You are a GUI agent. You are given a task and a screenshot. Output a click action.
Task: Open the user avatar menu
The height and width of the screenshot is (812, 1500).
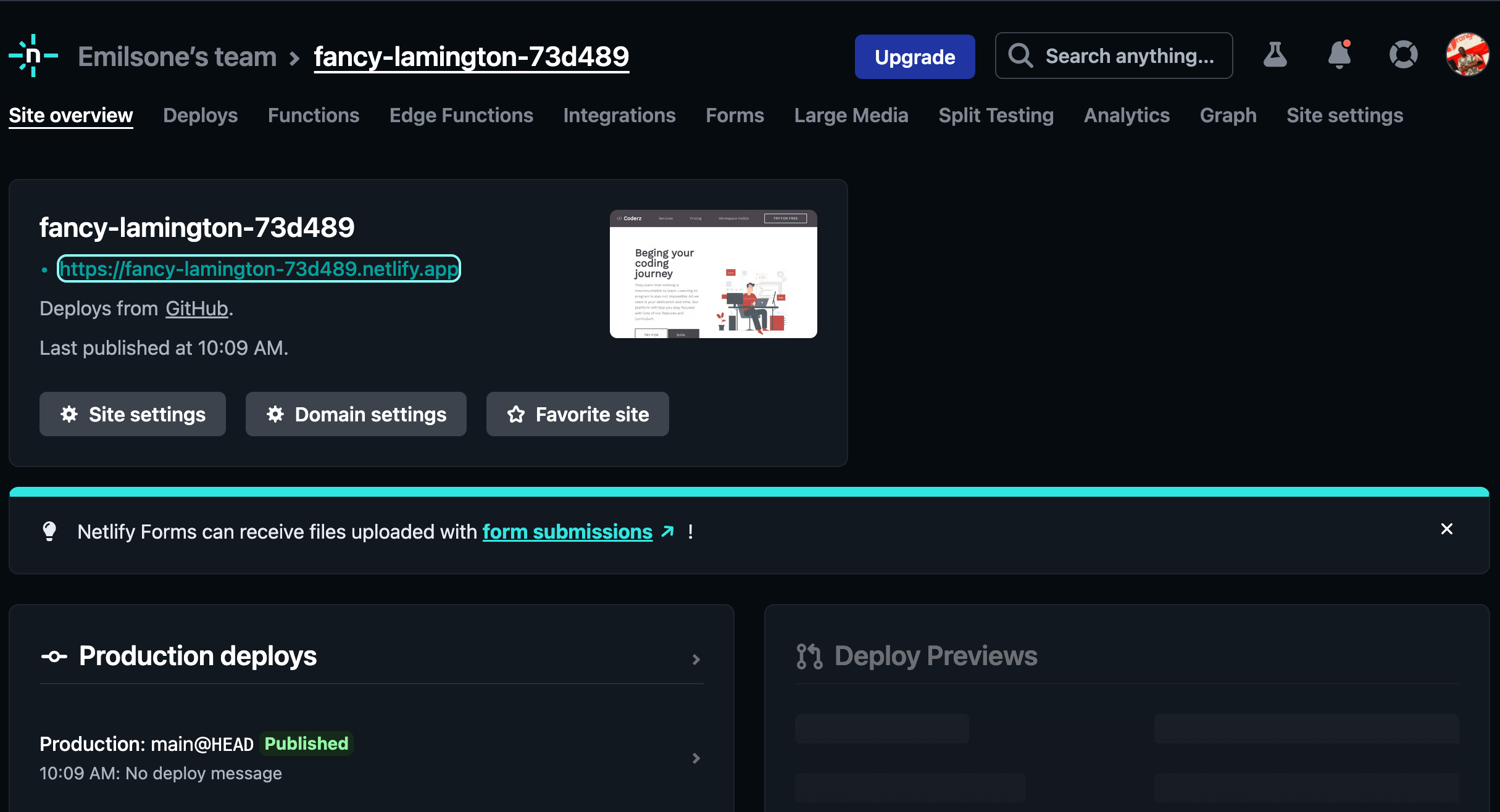[x=1467, y=56]
